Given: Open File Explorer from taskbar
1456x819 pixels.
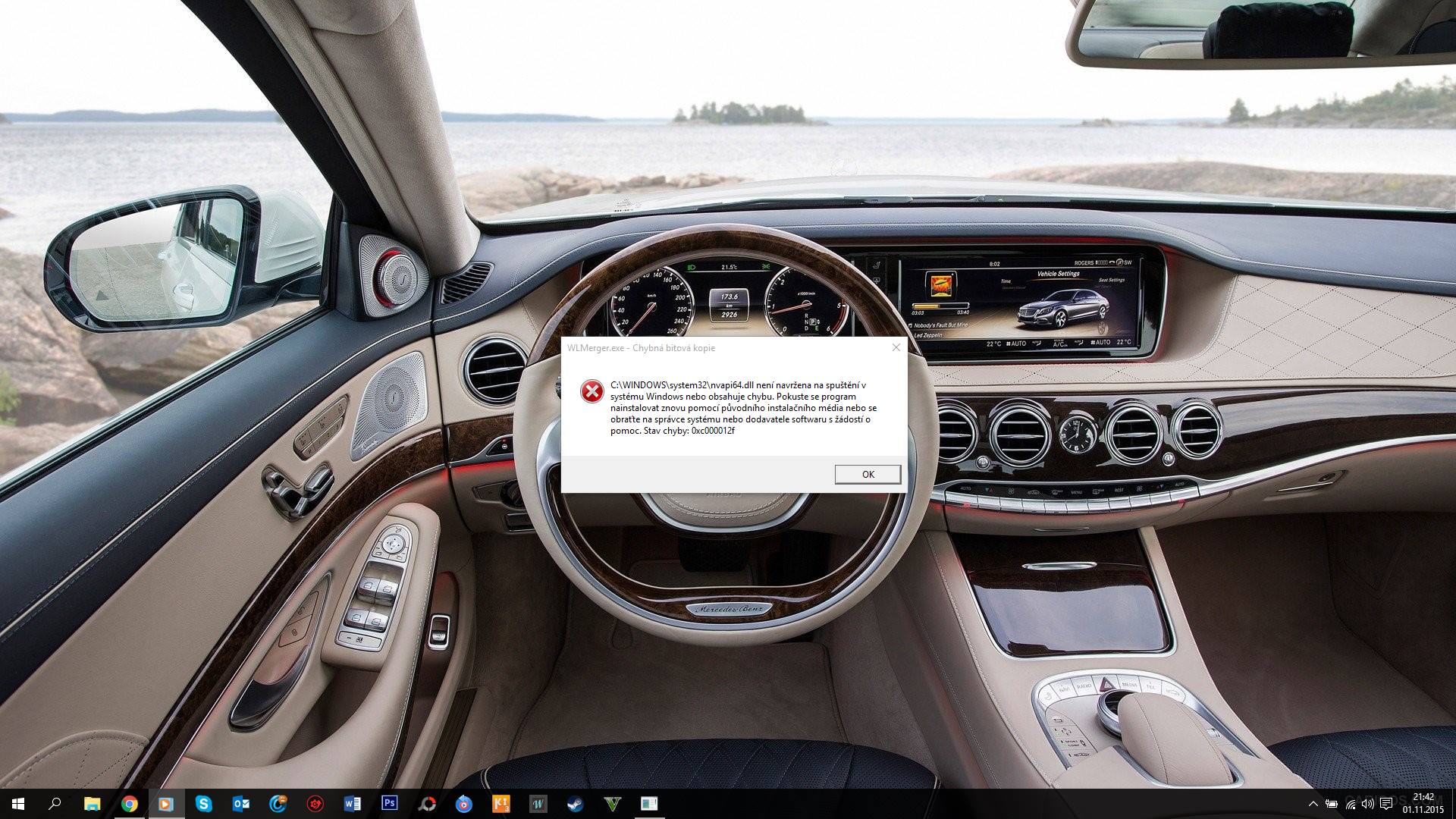Looking at the screenshot, I should point(92,803).
